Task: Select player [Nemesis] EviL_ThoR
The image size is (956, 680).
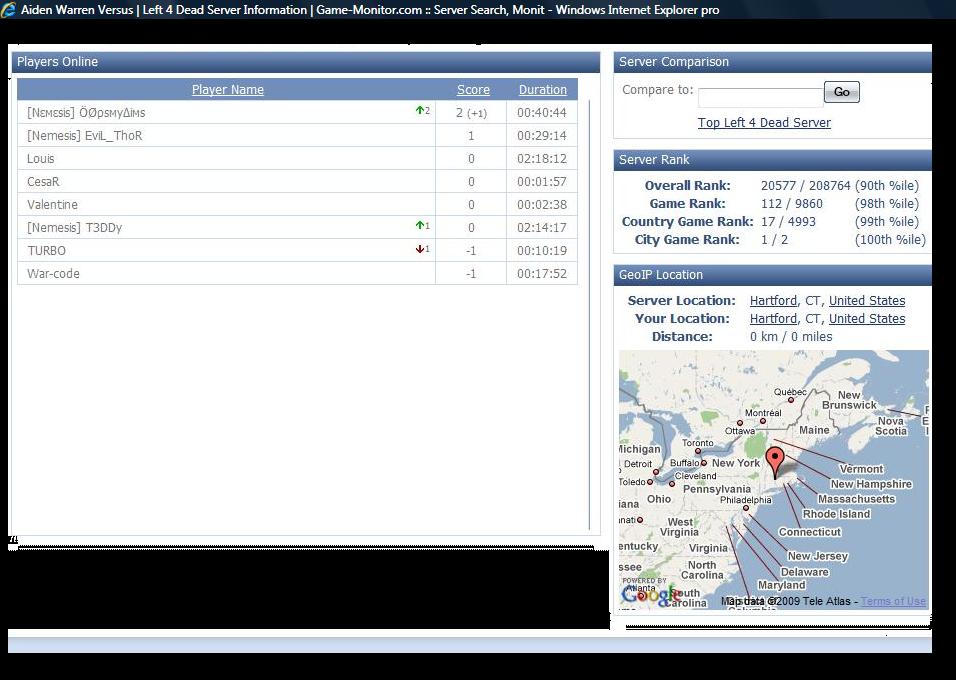Action: point(85,135)
